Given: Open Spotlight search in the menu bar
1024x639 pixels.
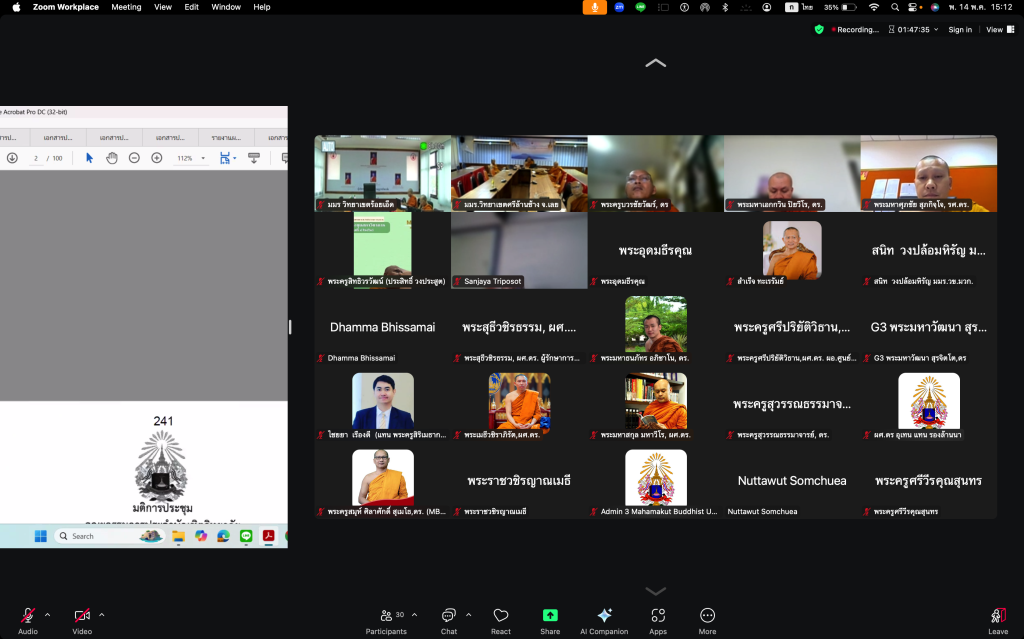Looking at the screenshot, I should [x=895, y=7].
